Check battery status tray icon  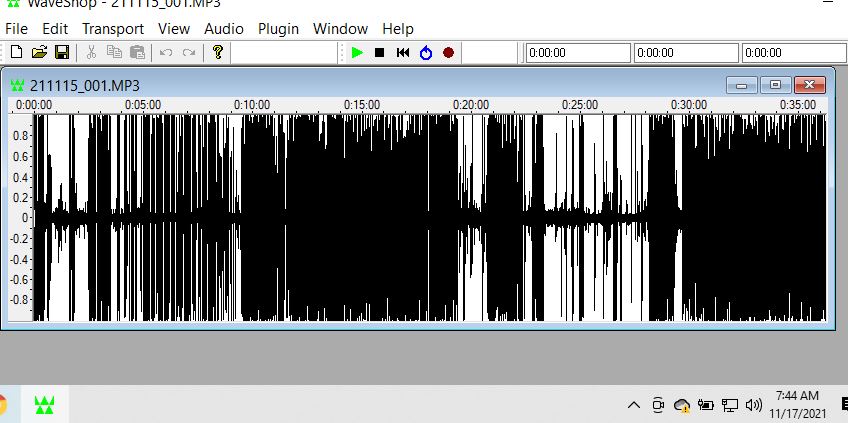point(706,405)
